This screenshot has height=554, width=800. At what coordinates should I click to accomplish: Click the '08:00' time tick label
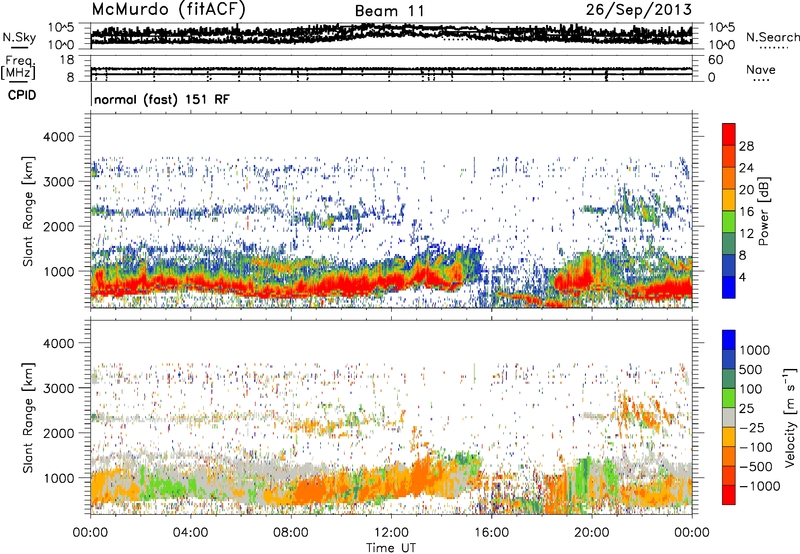tap(291, 533)
